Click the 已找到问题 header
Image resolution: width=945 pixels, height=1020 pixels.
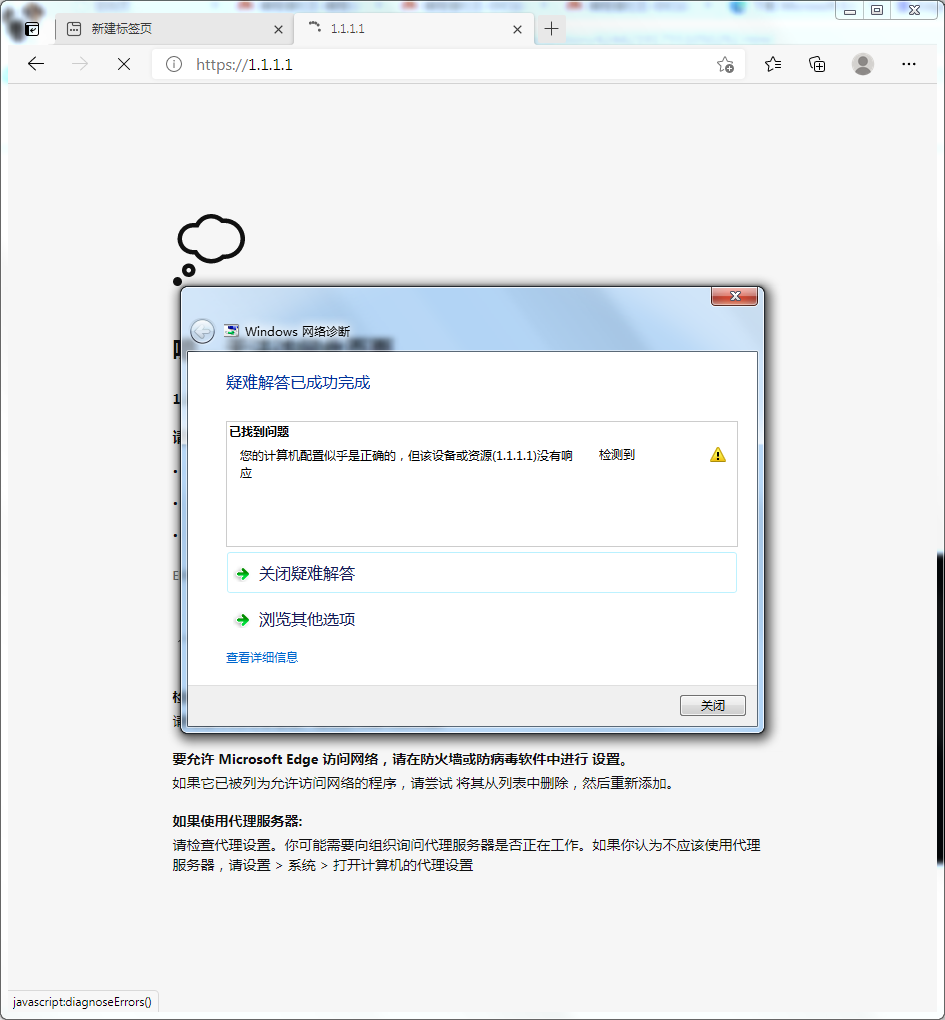coord(259,431)
